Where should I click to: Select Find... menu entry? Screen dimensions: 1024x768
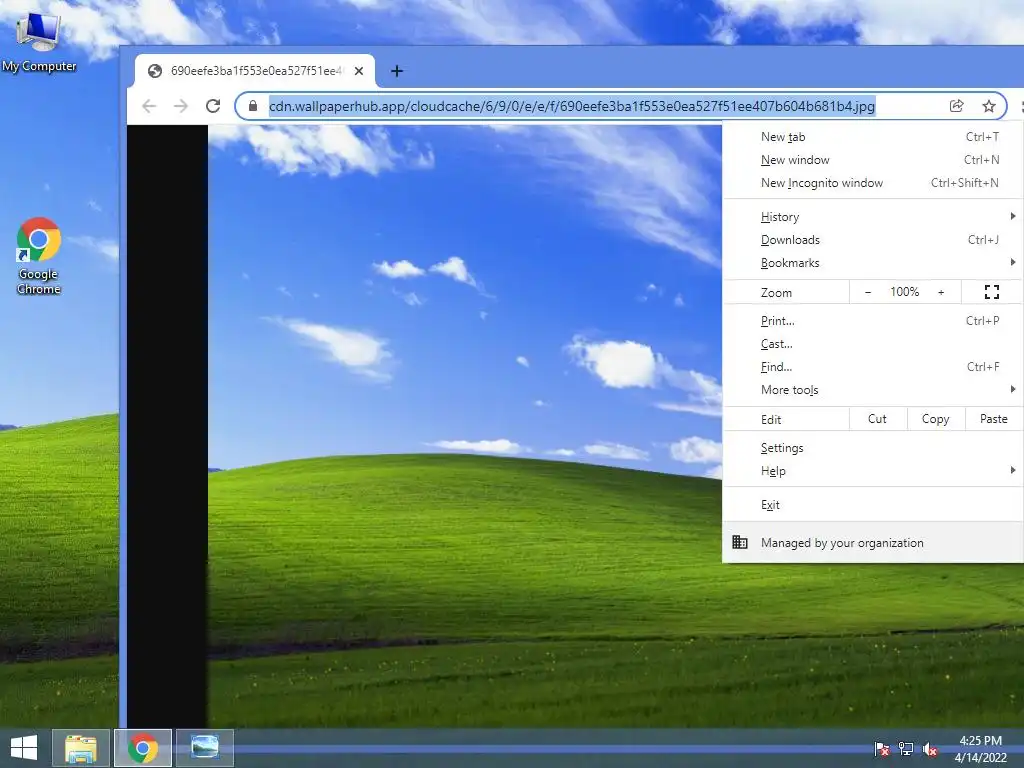click(872, 367)
